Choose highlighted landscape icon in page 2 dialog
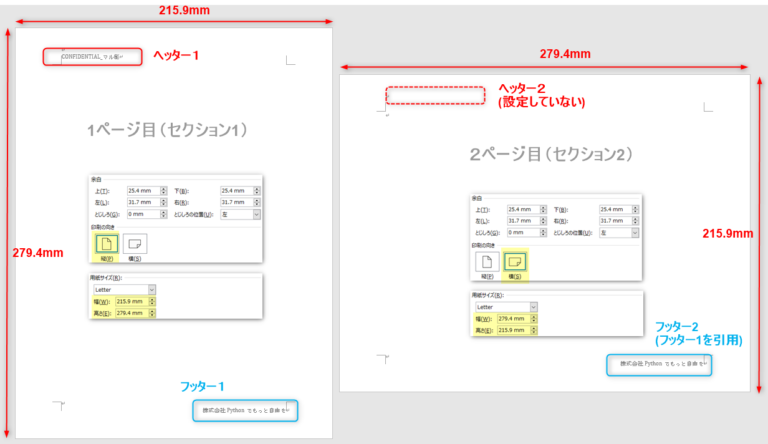 click(517, 262)
